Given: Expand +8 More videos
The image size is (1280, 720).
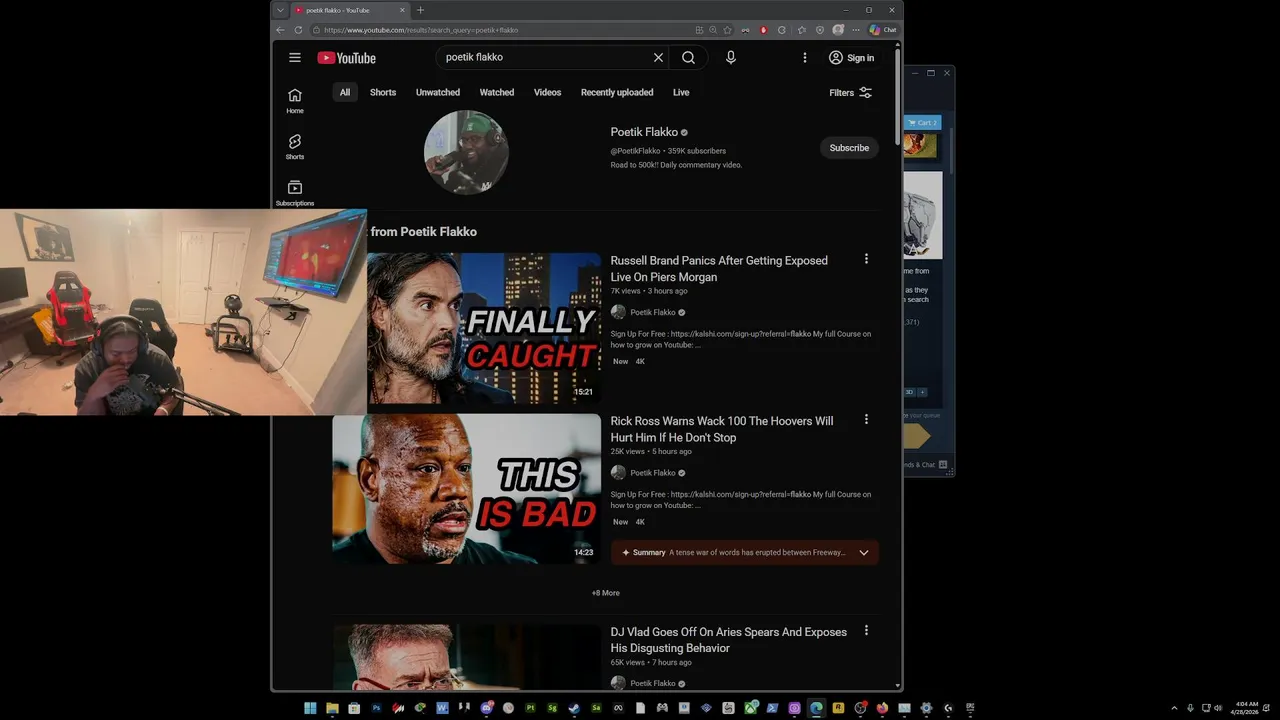Looking at the screenshot, I should [x=605, y=593].
